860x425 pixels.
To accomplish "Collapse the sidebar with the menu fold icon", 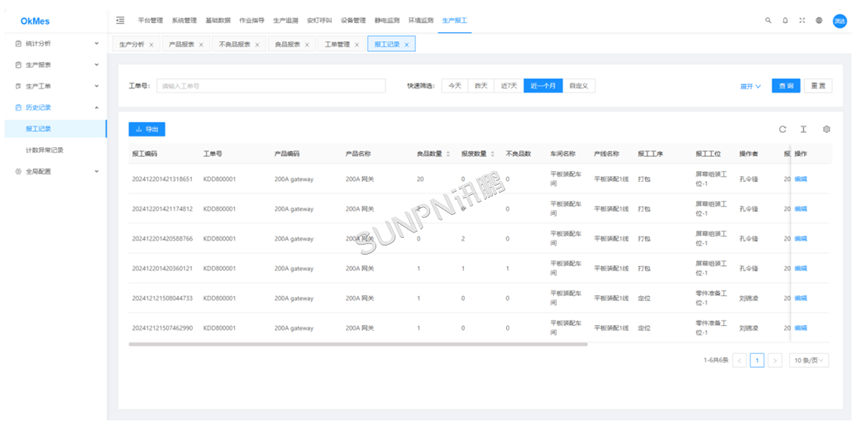I will point(120,20).
